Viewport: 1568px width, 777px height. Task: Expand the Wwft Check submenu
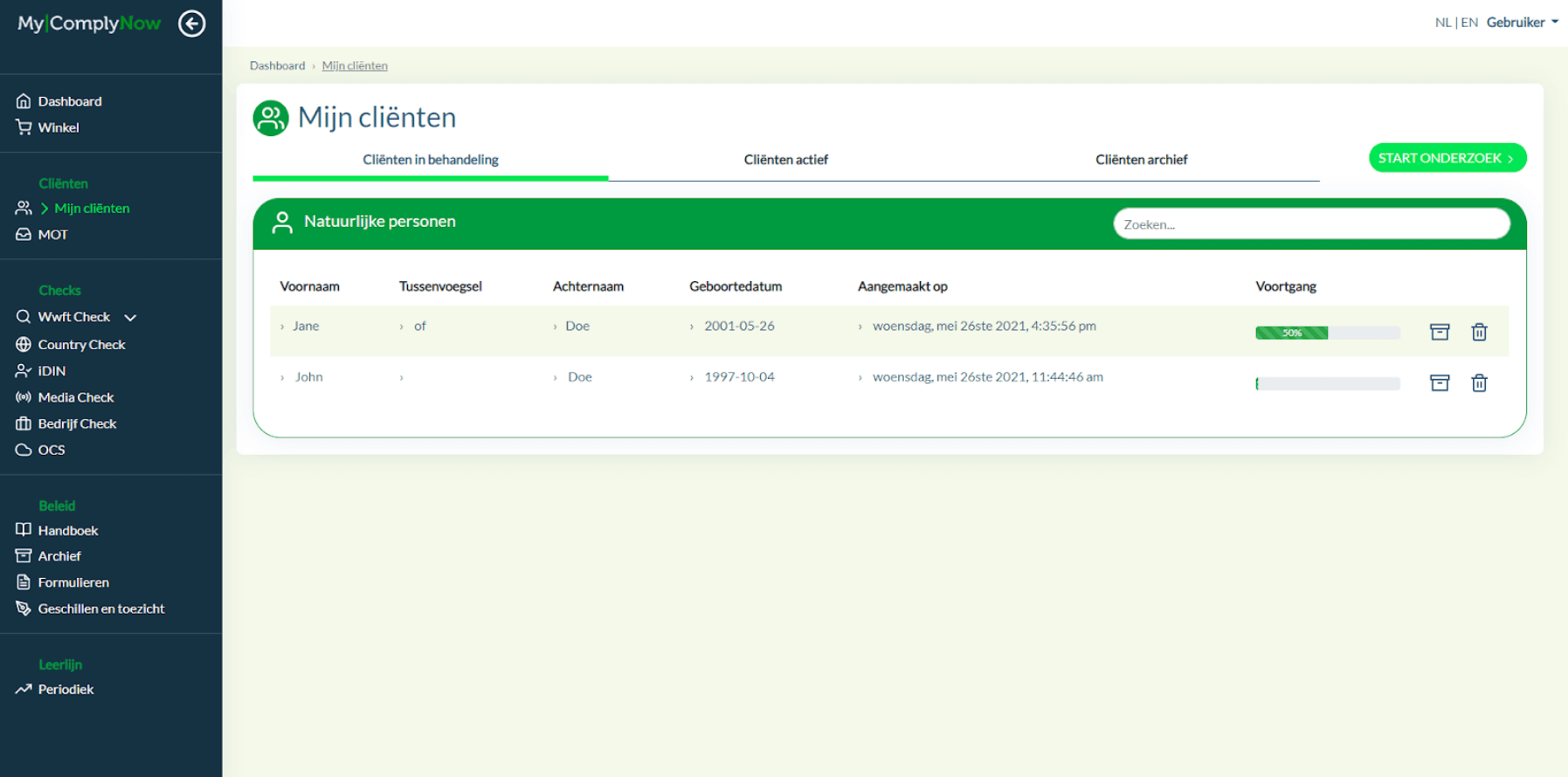tap(130, 318)
